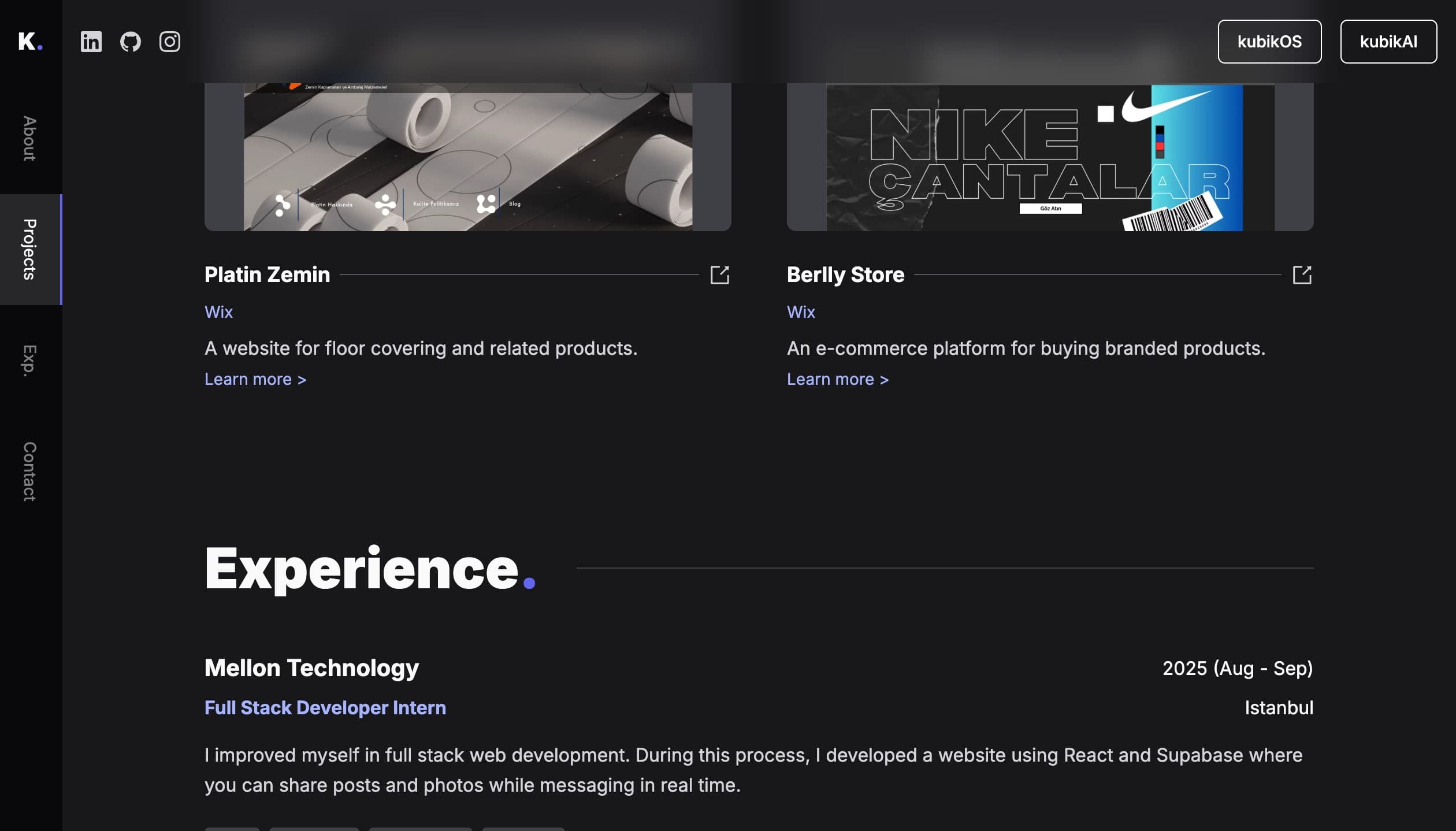Click the Experience section heading
This screenshot has height=831, width=1456.
[x=370, y=569]
